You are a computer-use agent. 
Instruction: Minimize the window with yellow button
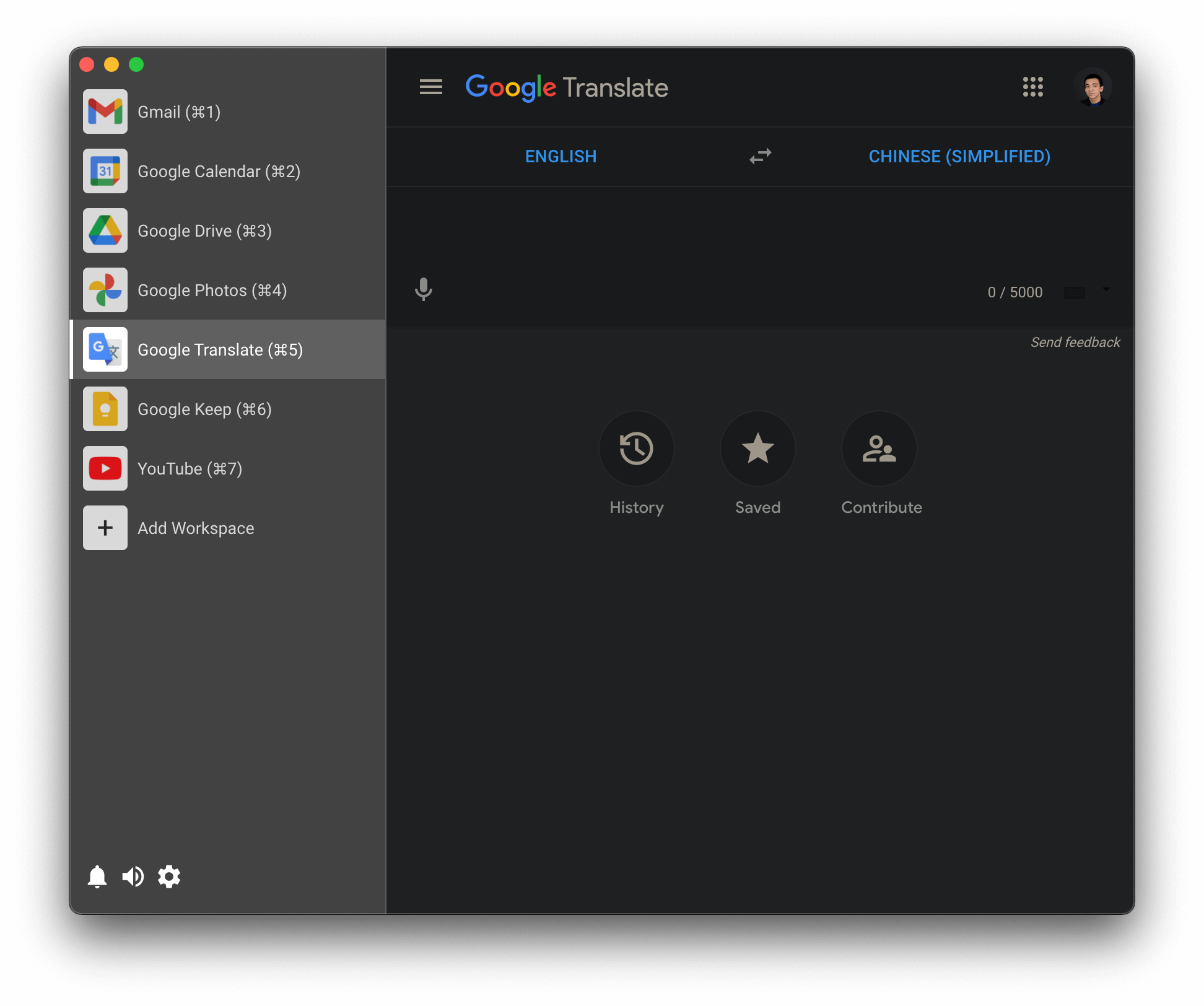[111, 64]
